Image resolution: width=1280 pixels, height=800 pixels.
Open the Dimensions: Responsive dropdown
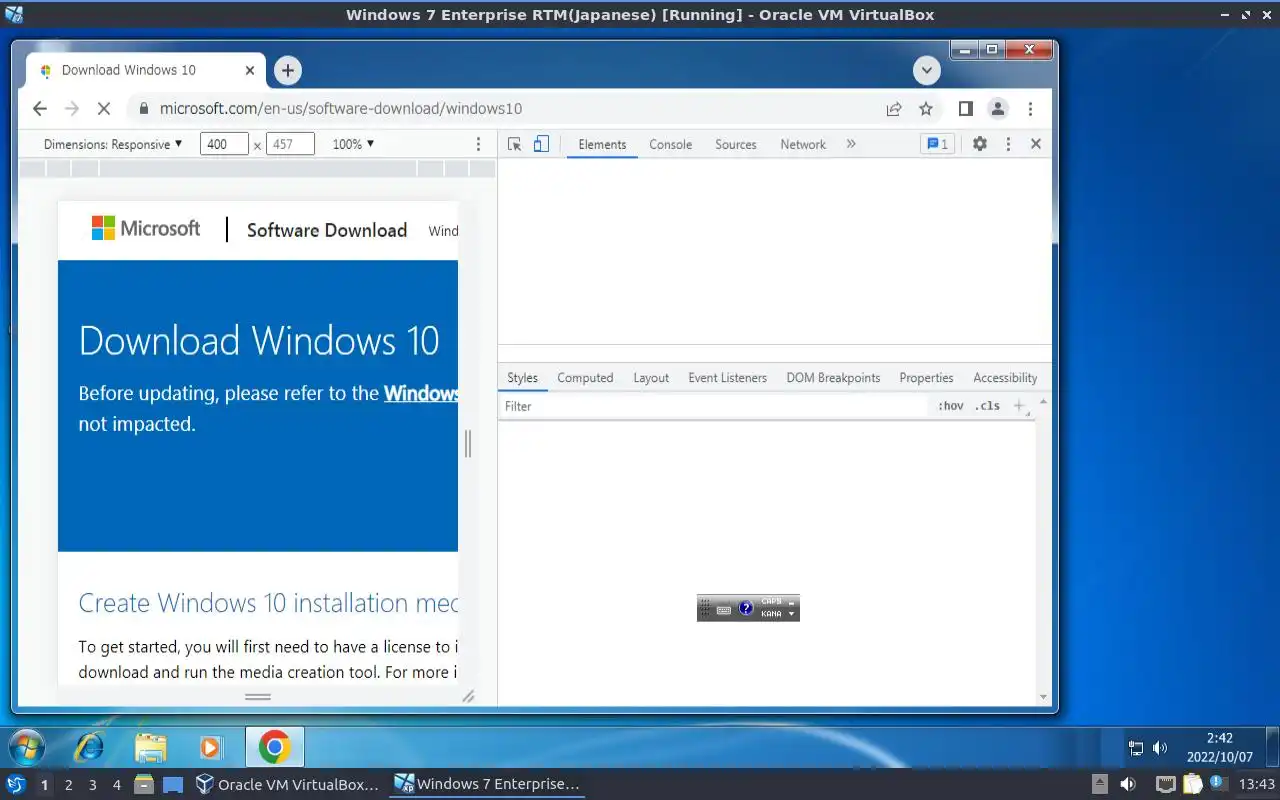coord(113,144)
